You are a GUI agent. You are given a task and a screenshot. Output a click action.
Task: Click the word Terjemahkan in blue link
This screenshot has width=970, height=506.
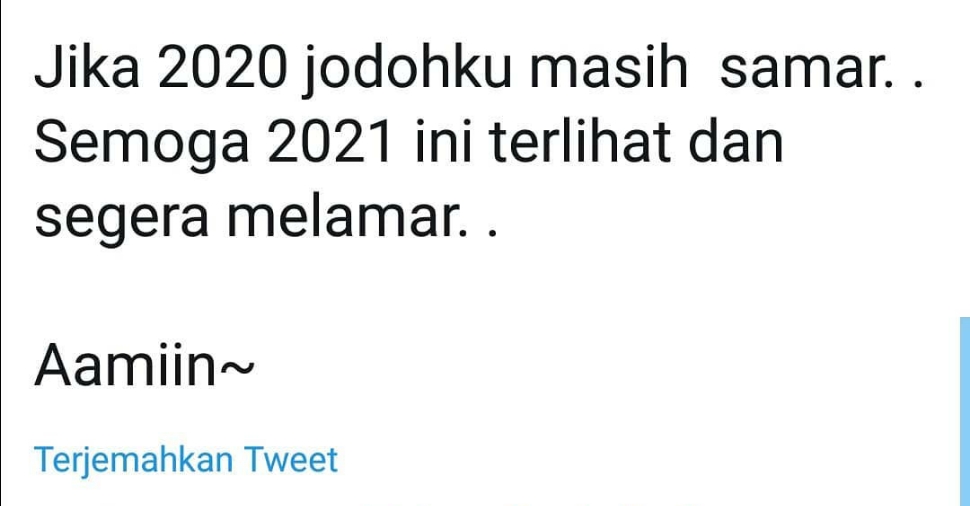pyautogui.click(x=134, y=460)
